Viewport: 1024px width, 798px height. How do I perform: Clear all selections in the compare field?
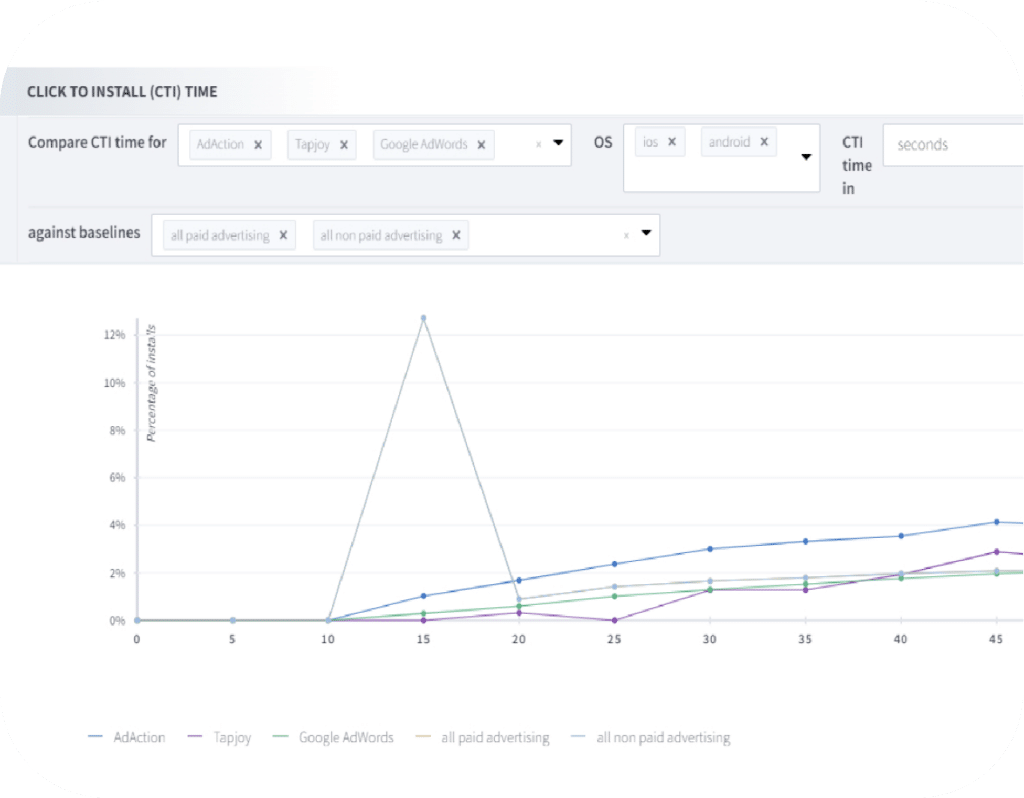[541, 145]
